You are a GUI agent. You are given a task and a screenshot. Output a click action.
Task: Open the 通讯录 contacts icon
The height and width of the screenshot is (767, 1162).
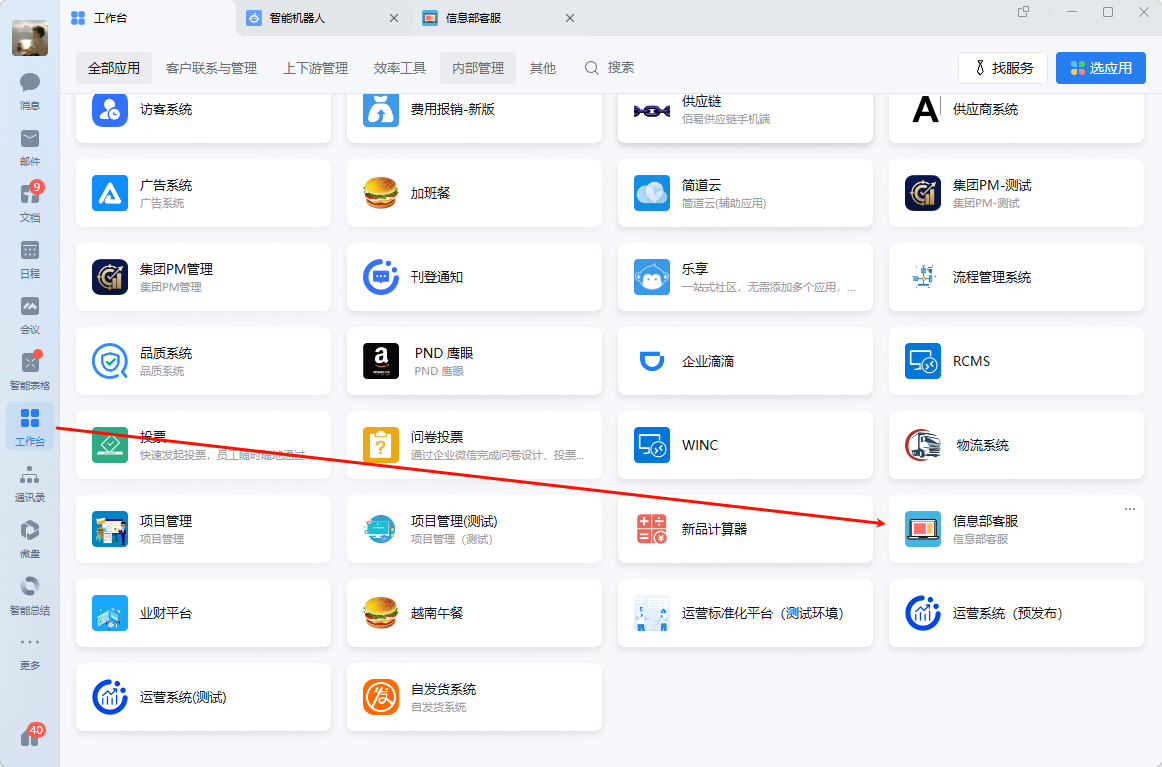click(x=30, y=480)
